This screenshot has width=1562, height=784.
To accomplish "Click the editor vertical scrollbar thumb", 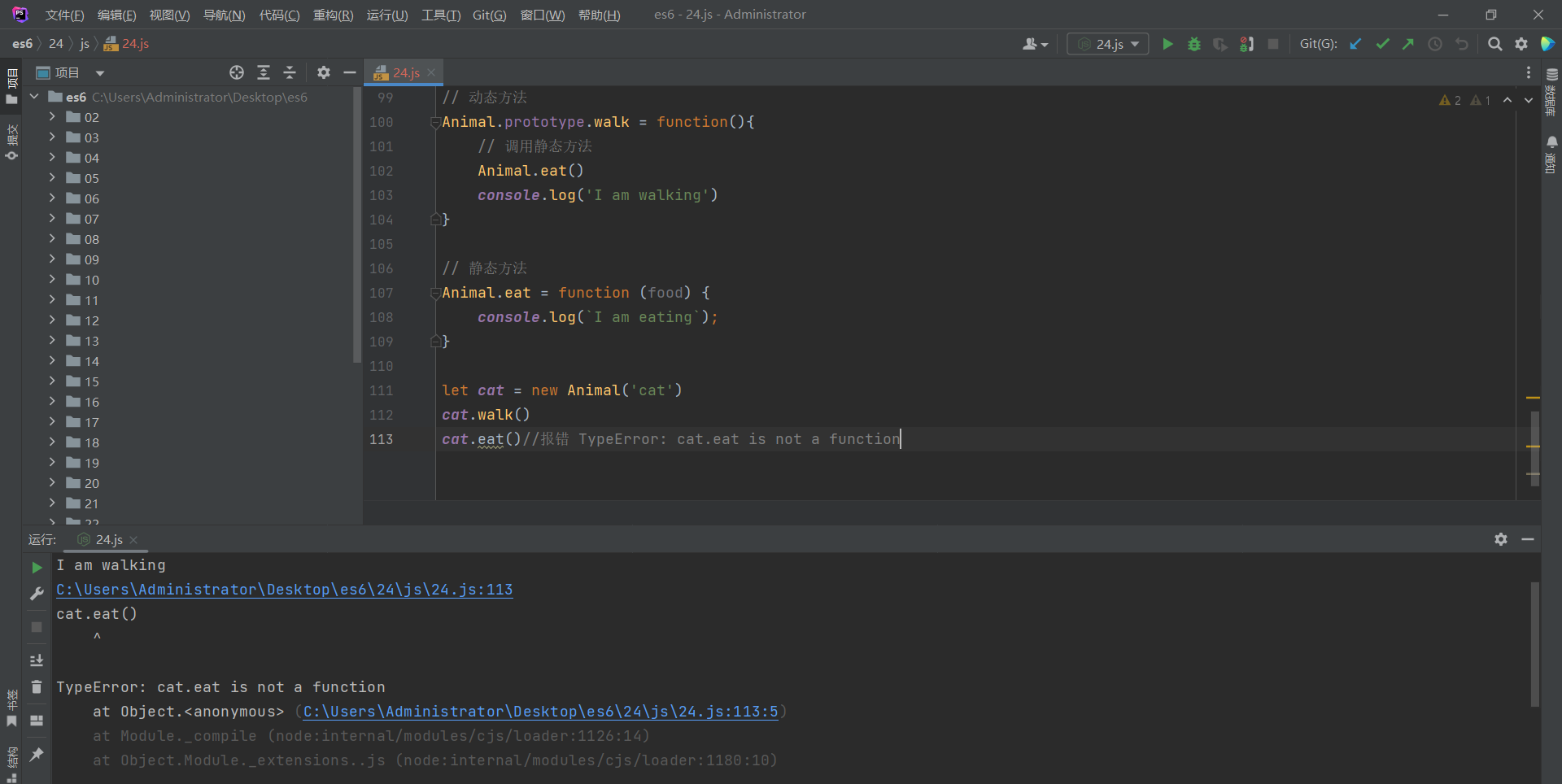I will click(1534, 447).
